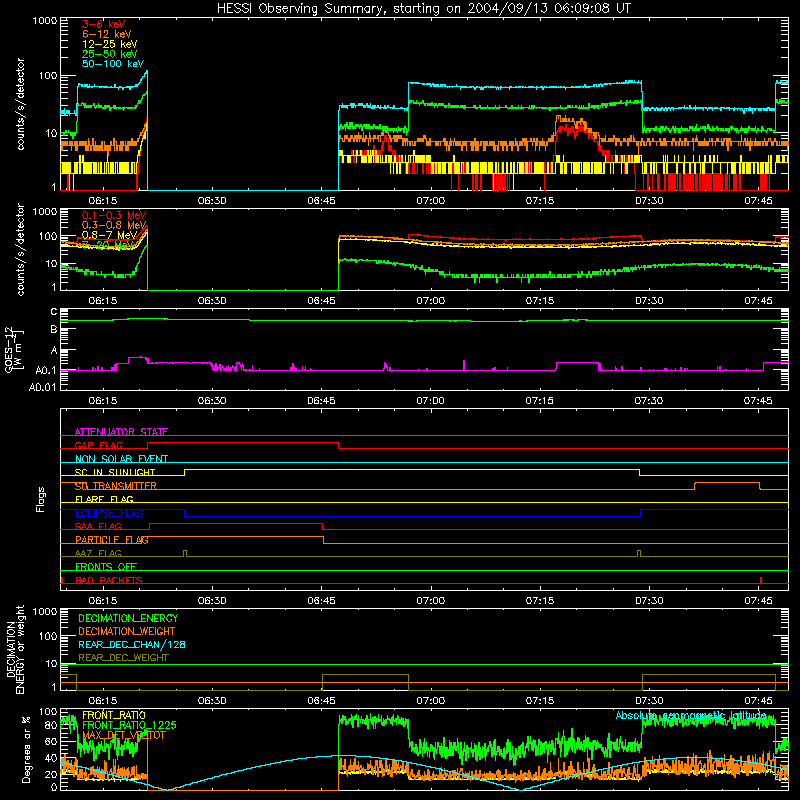
Task: Click the ATTENUATOR_STATE flag label
Action: tap(121, 432)
